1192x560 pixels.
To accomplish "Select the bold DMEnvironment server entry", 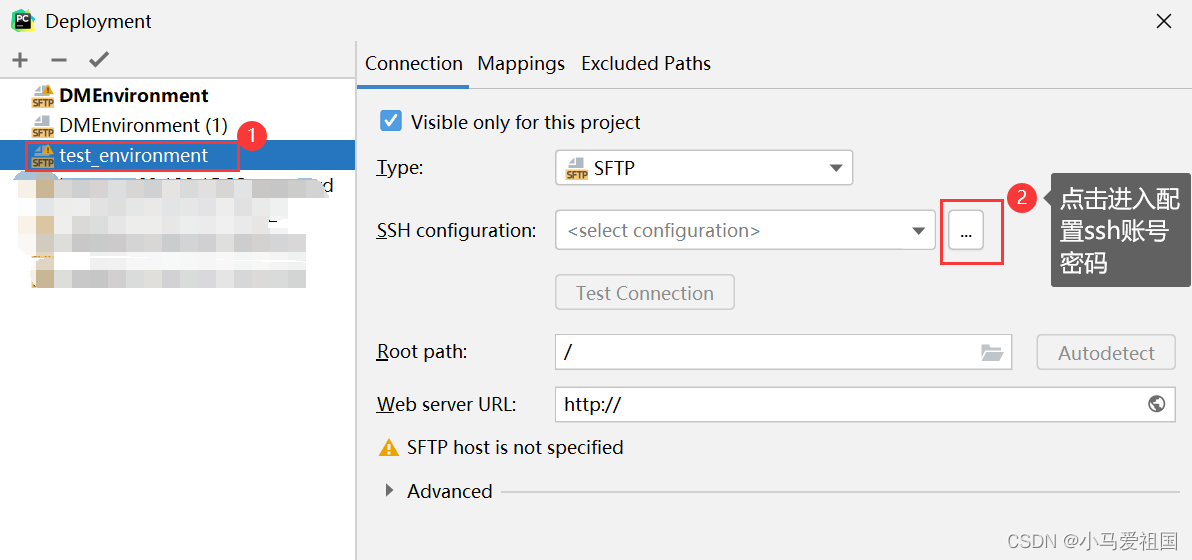I will (133, 96).
